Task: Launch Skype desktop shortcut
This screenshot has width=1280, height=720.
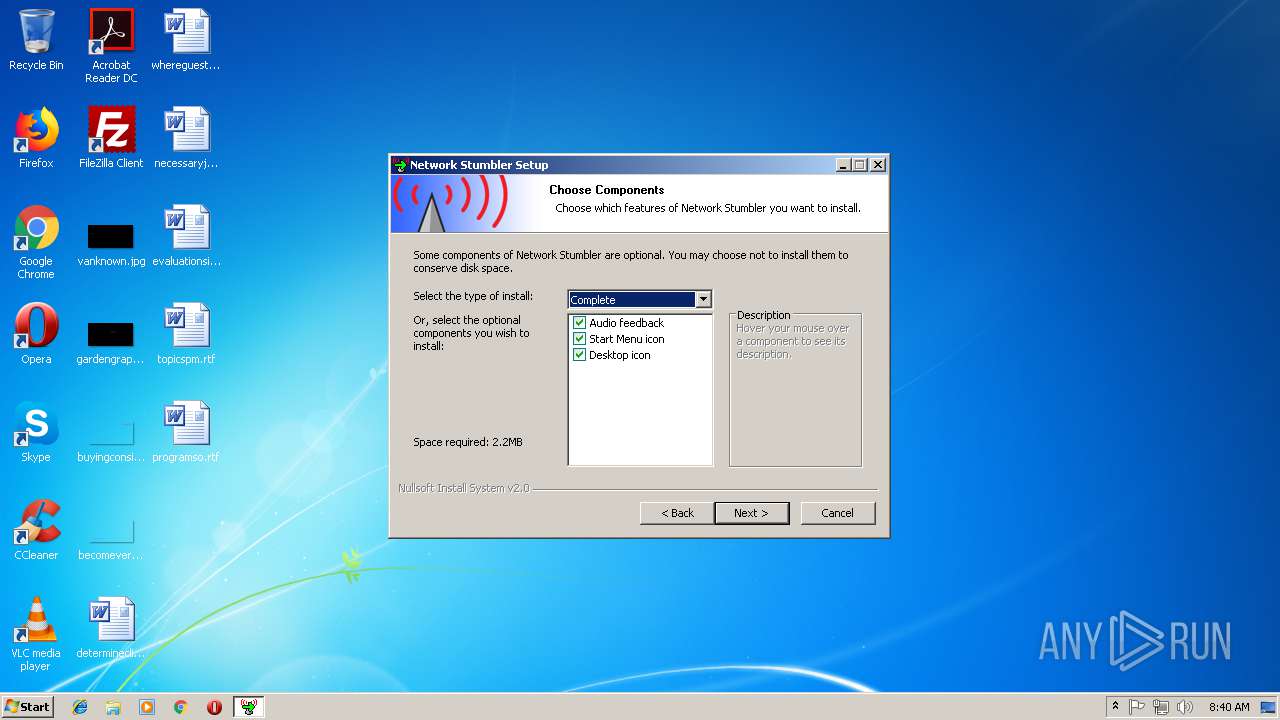Action: pyautogui.click(x=36, y=432)
